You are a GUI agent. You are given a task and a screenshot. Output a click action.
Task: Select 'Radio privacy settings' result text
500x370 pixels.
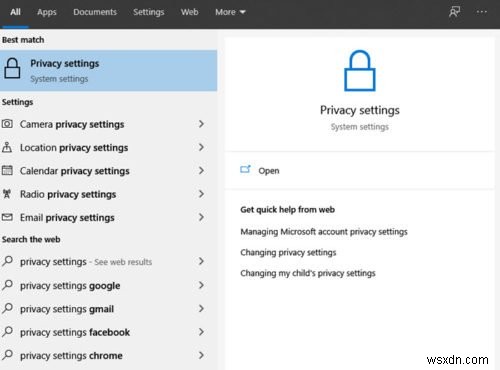(x=68, y=195)
